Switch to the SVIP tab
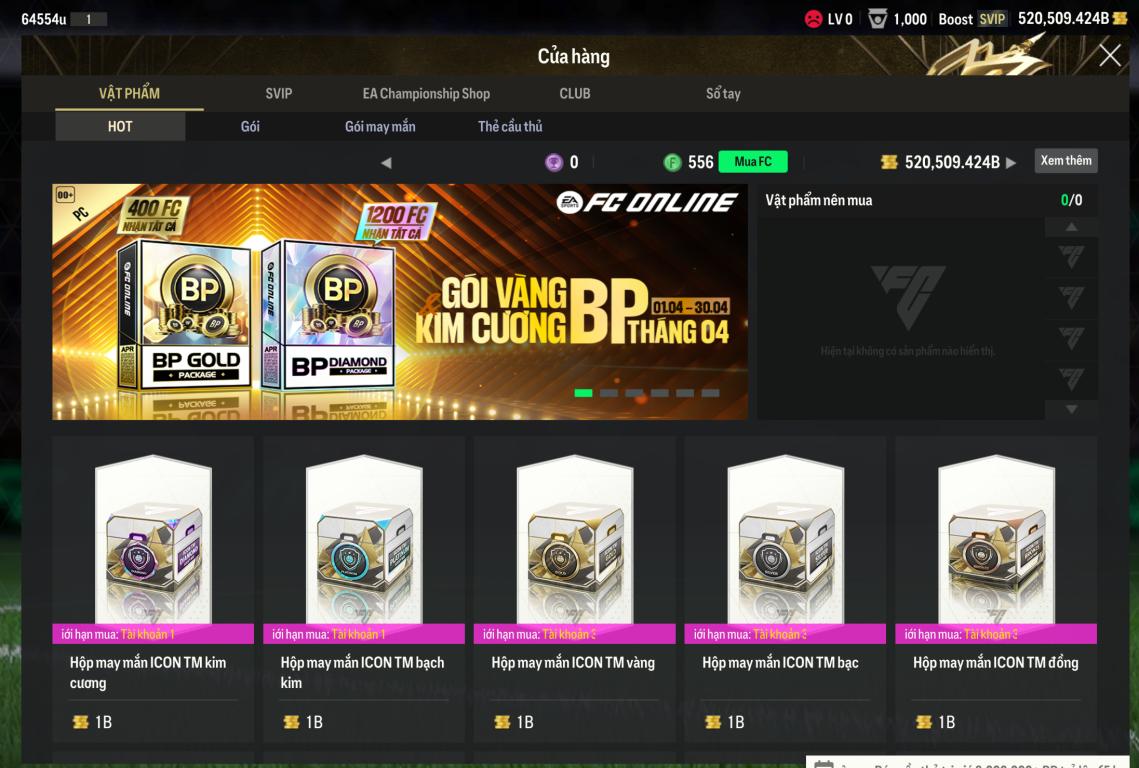 279,94
